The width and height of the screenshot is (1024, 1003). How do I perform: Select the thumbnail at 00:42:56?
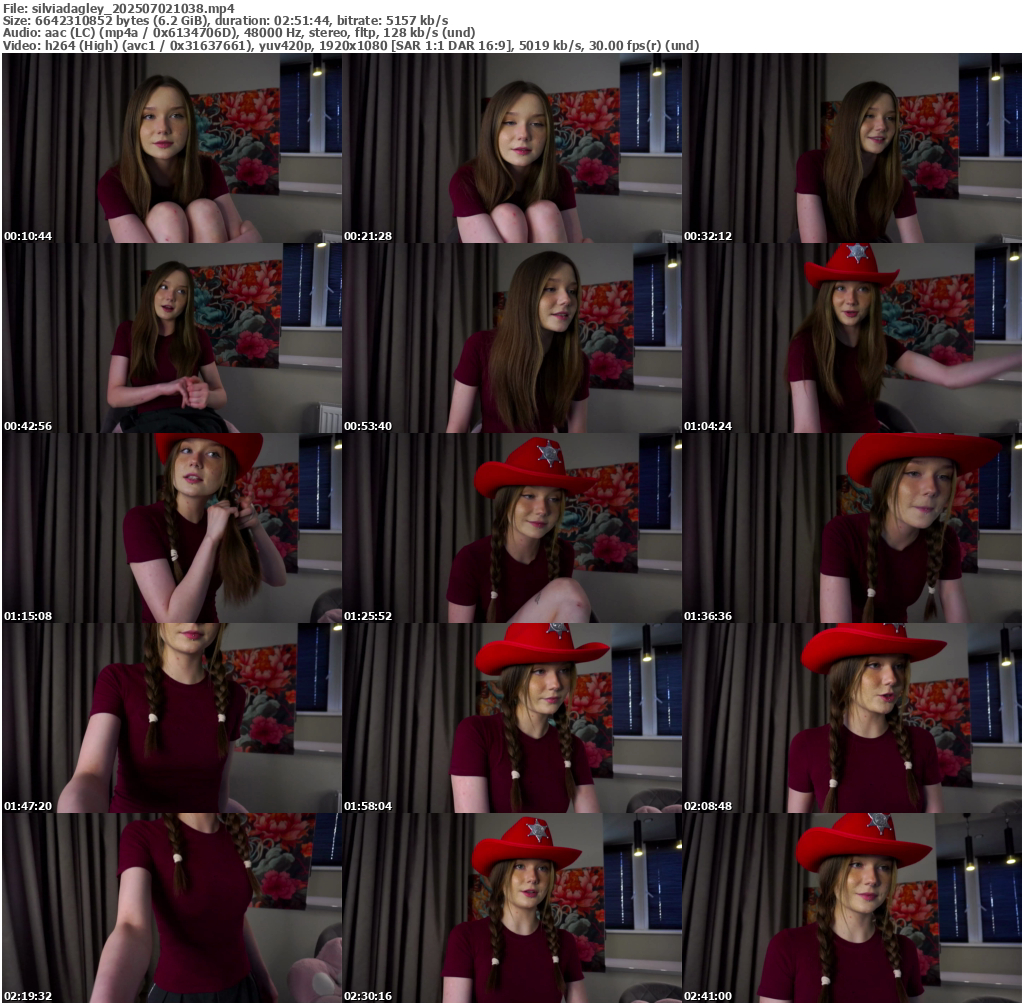pyautogui.click(x=172, y=338)
